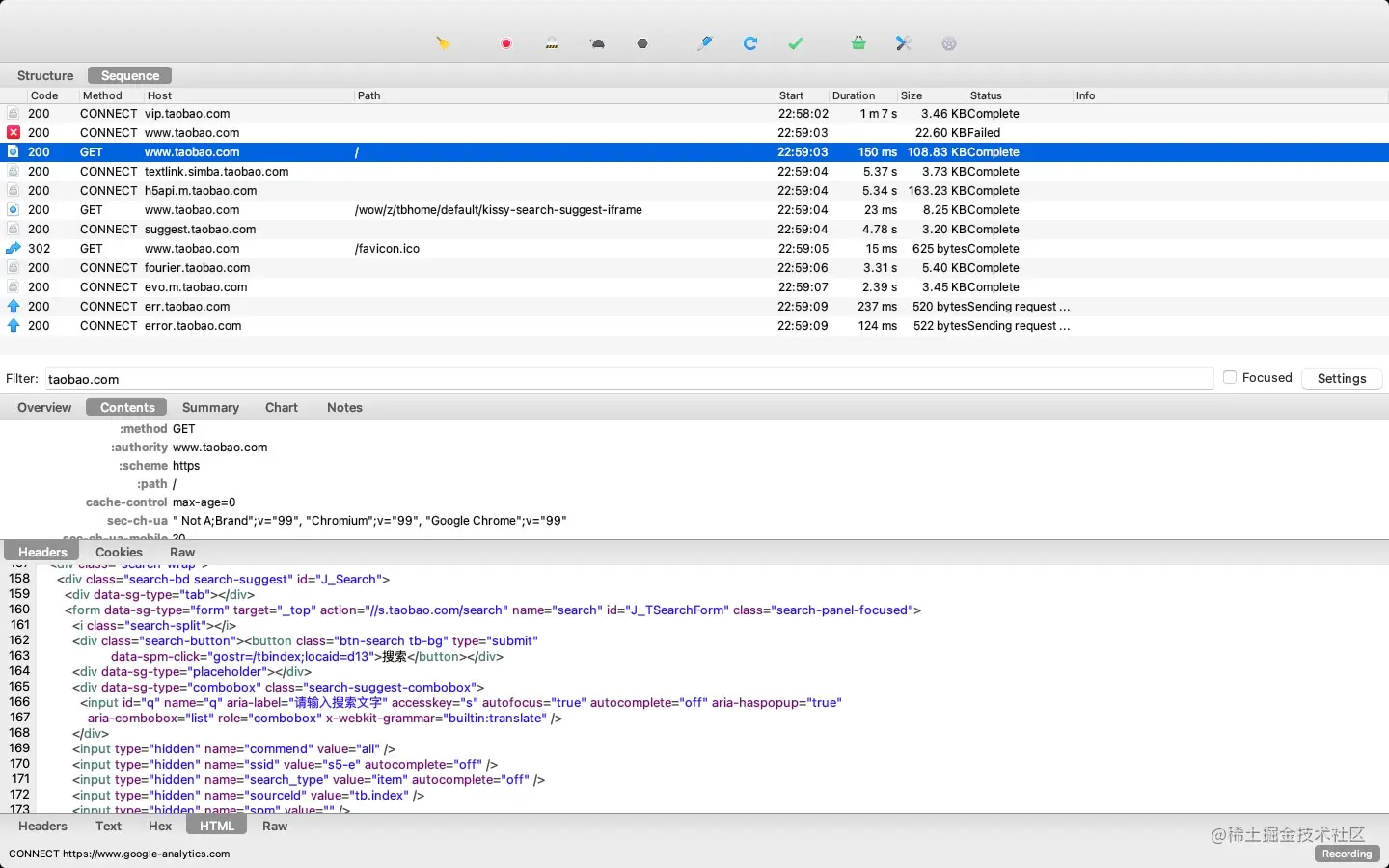Select the Headers tab beside Cookies
1389x868 pixels.
pyautogui.click(x=42, y=553)
